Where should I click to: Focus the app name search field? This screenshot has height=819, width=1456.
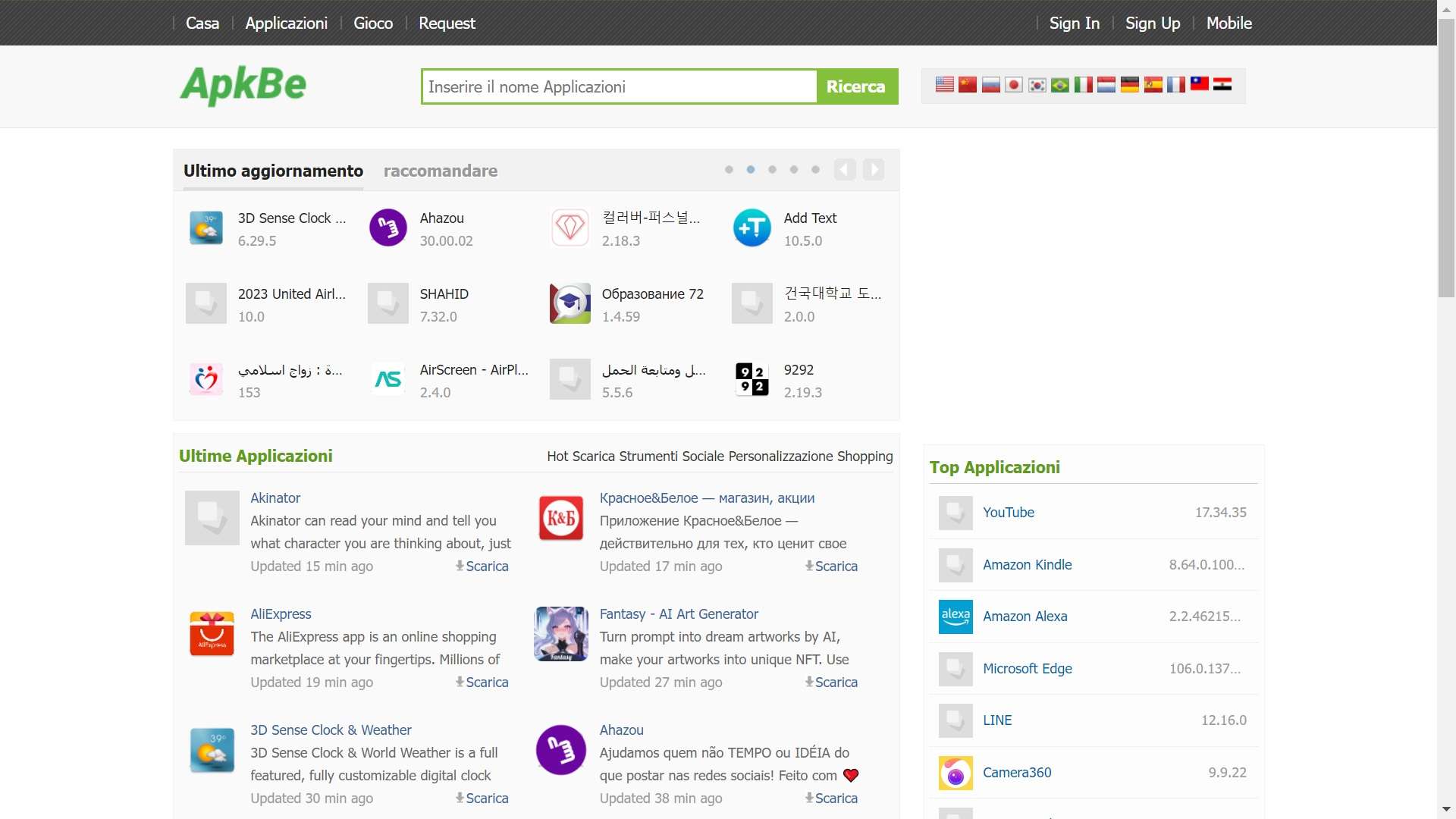pos(620,86)
